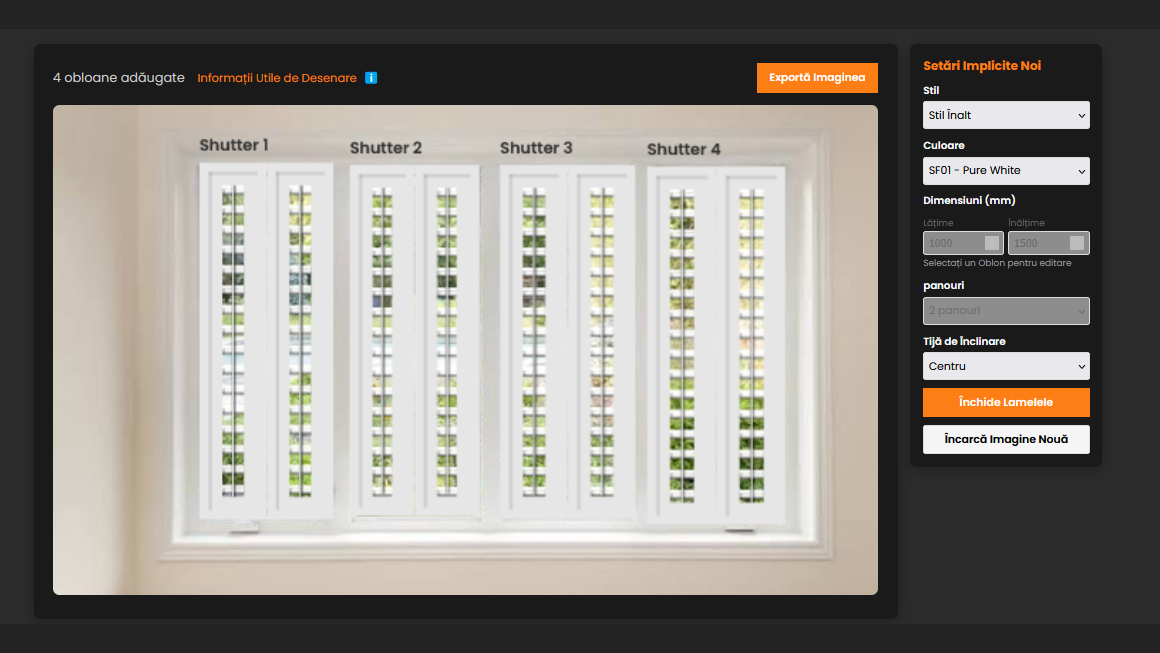Screen dimensions: 1160x653
Task: Open Informații Utile de Desenare link
Action: (277, 78)
